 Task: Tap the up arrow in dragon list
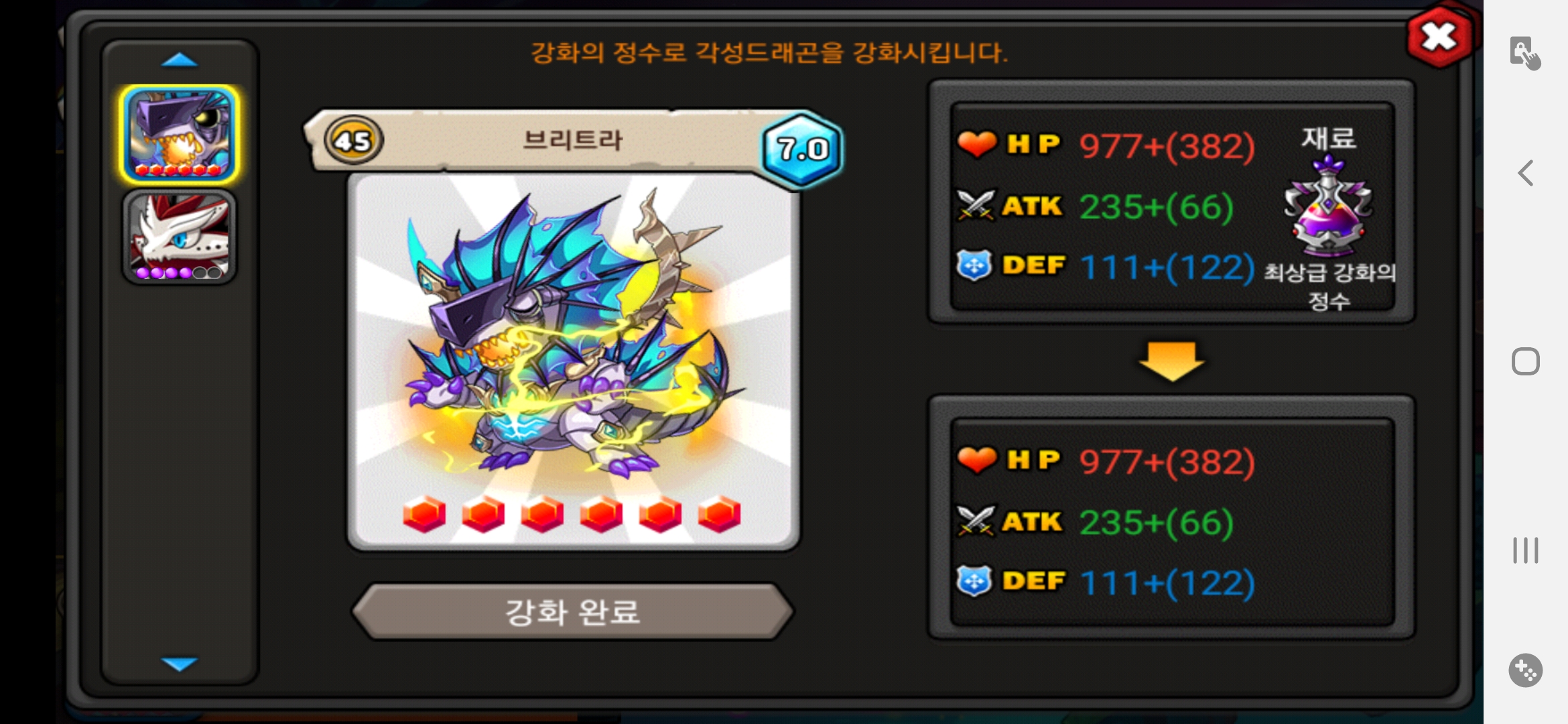(180, 60)
